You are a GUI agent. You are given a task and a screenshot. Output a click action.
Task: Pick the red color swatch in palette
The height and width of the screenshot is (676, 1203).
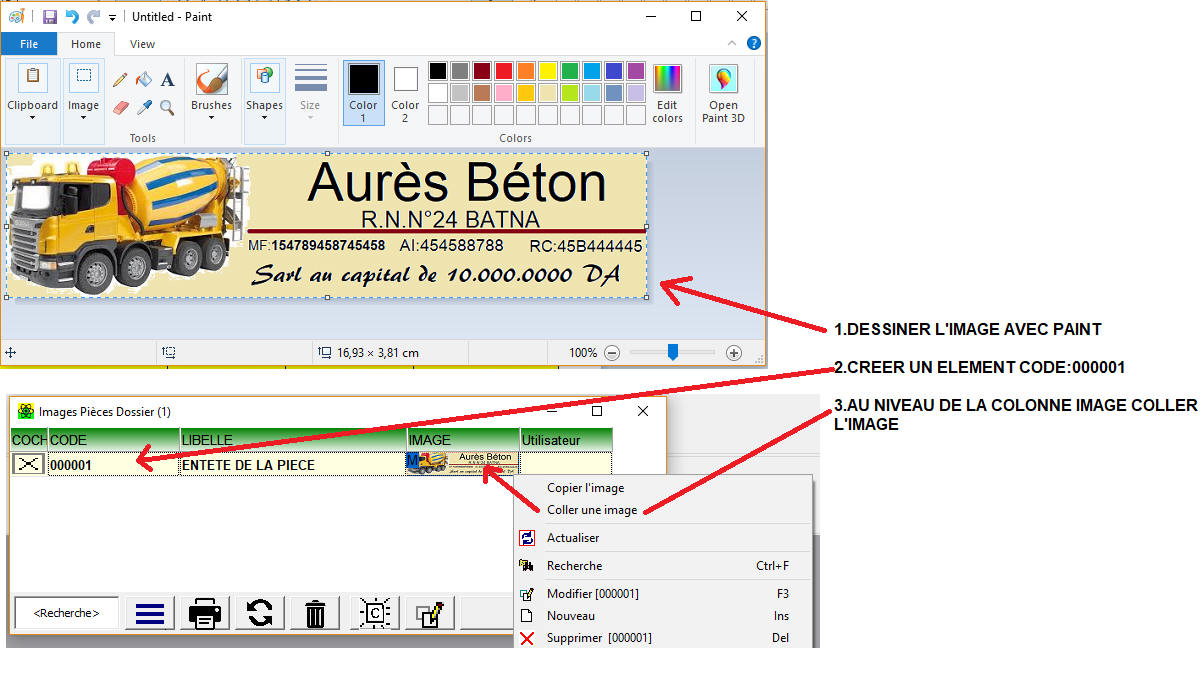[503, 71]
